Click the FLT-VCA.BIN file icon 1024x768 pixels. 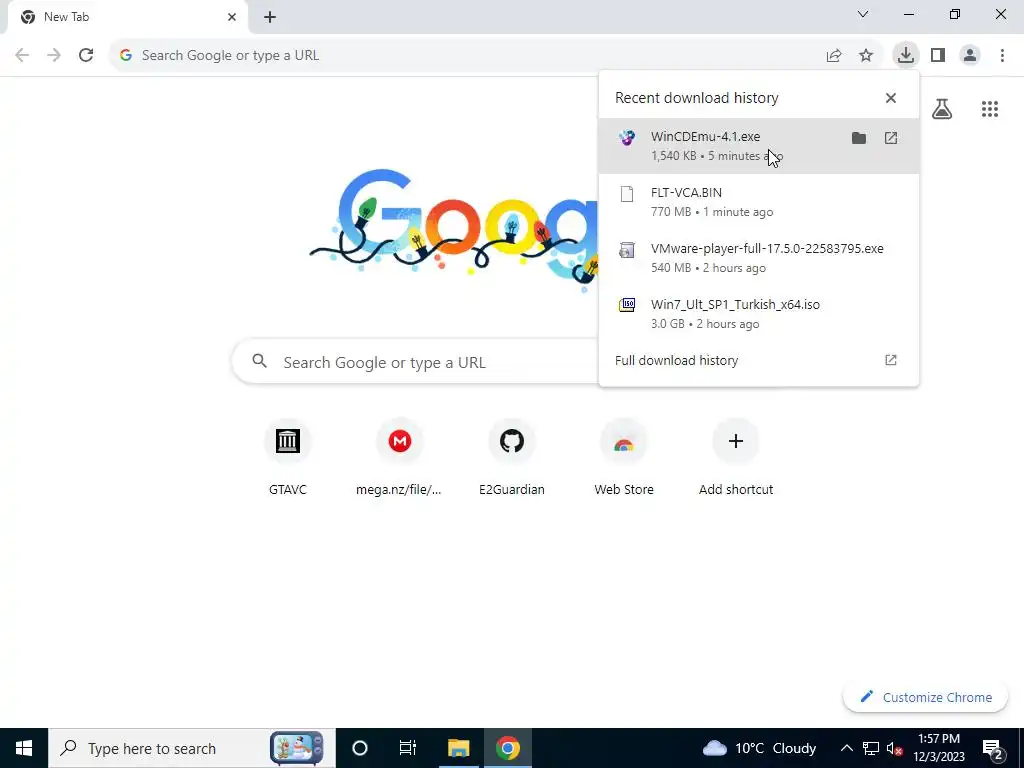click(x=627, y=194)
